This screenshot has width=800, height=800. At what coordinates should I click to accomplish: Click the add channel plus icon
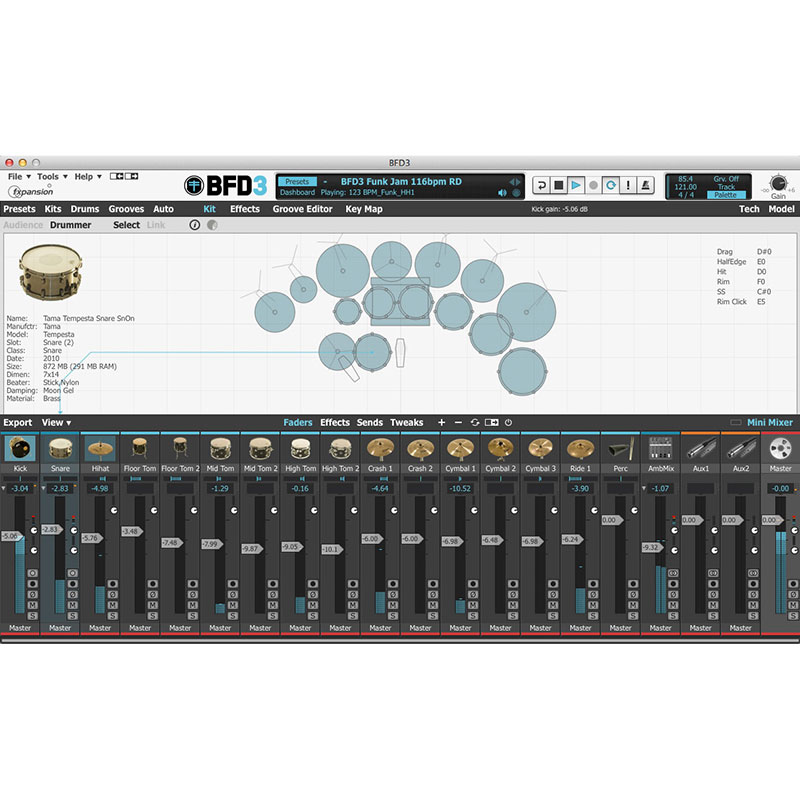[x=442, y=423]
